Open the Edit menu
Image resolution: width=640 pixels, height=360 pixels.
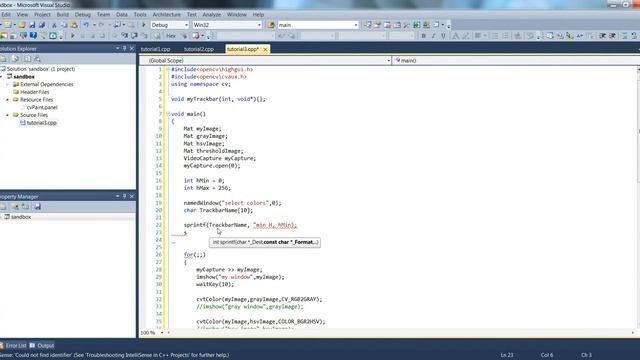(6, 15)
